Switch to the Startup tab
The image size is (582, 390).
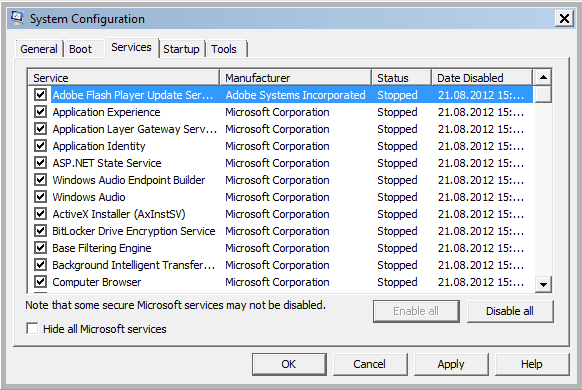[182, 49]
